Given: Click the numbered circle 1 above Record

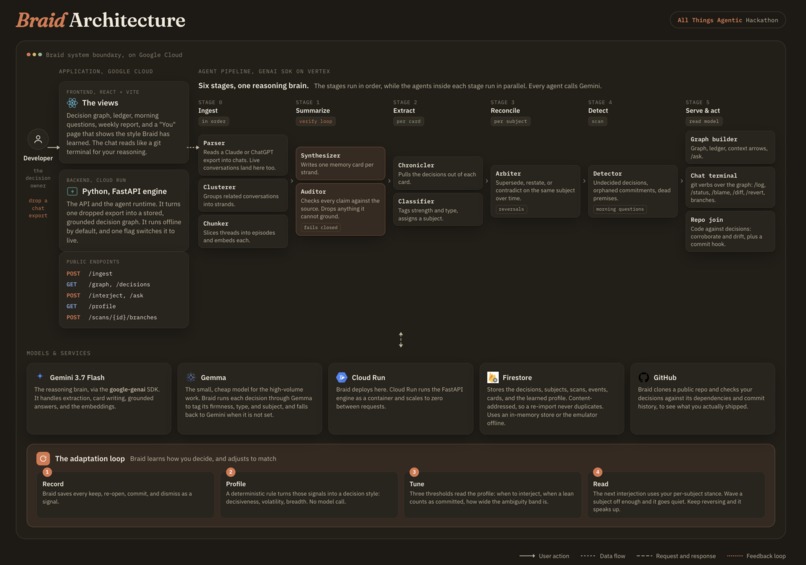Looking at the screenshot, I should [x=47, y=472].
